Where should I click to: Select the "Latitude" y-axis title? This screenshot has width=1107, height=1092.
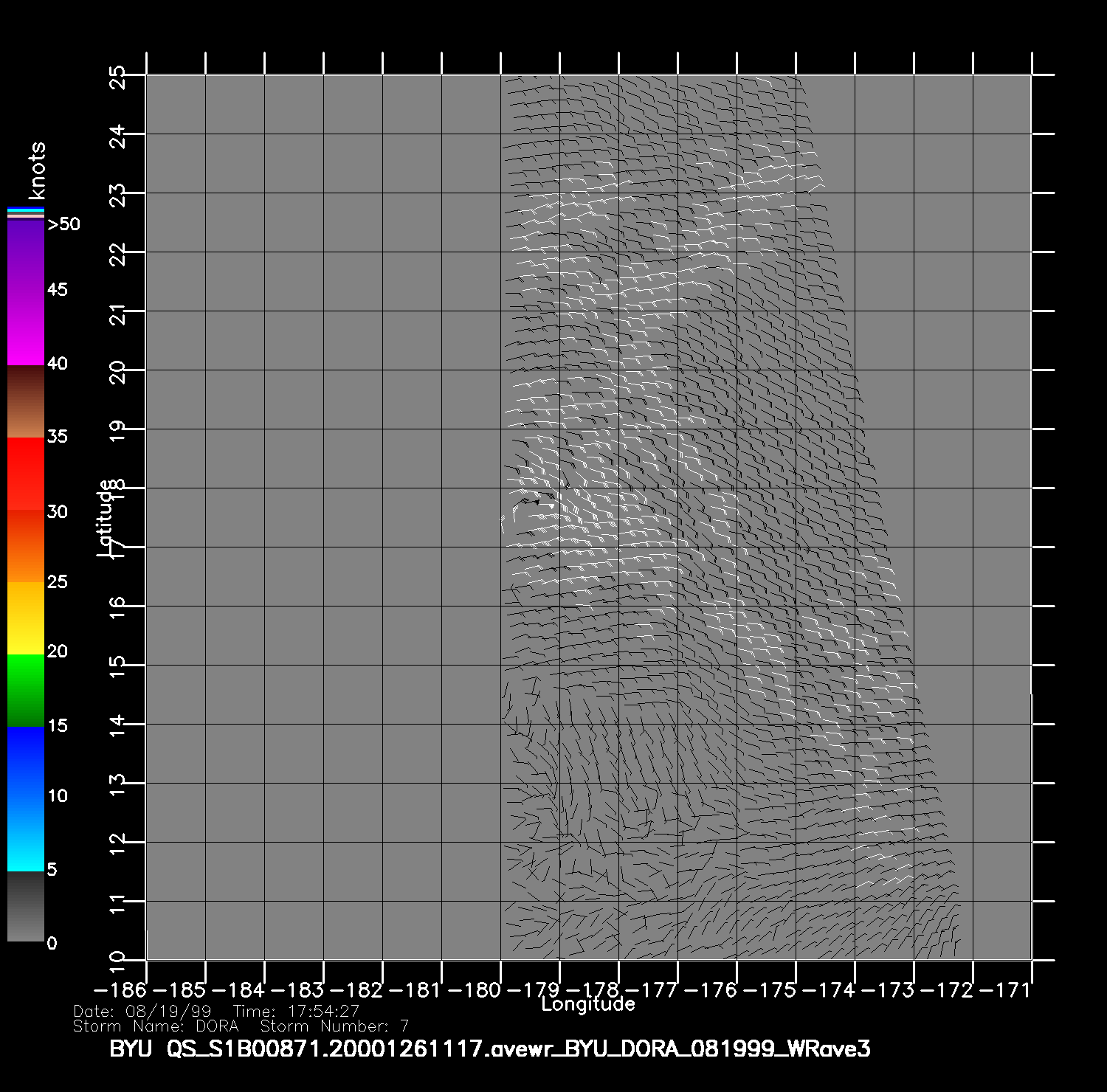point(105,517)
